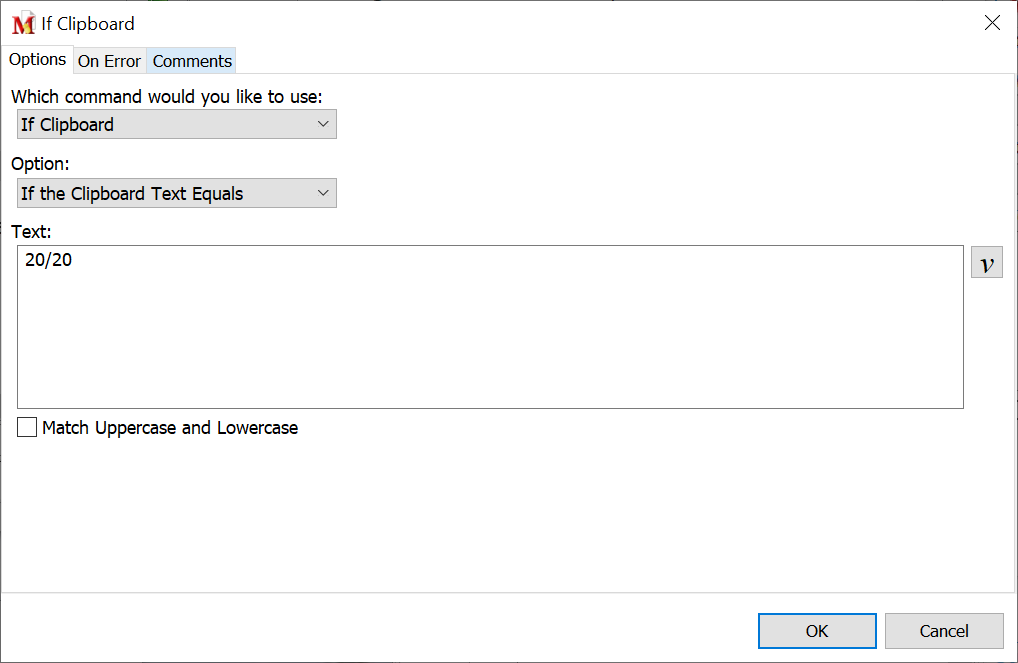Open the Comments tab
This screenshot has width=1018, height=663.
(192, 61)
